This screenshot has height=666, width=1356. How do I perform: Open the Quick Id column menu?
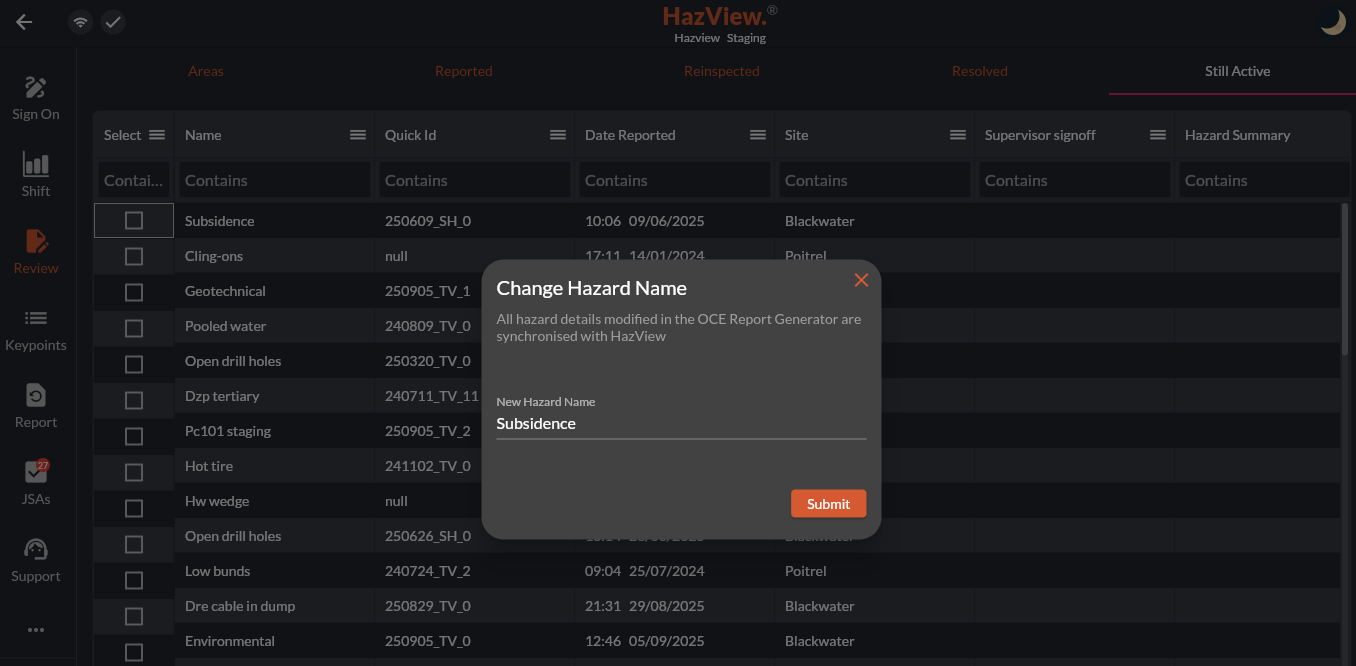click(x=557, y=135)
